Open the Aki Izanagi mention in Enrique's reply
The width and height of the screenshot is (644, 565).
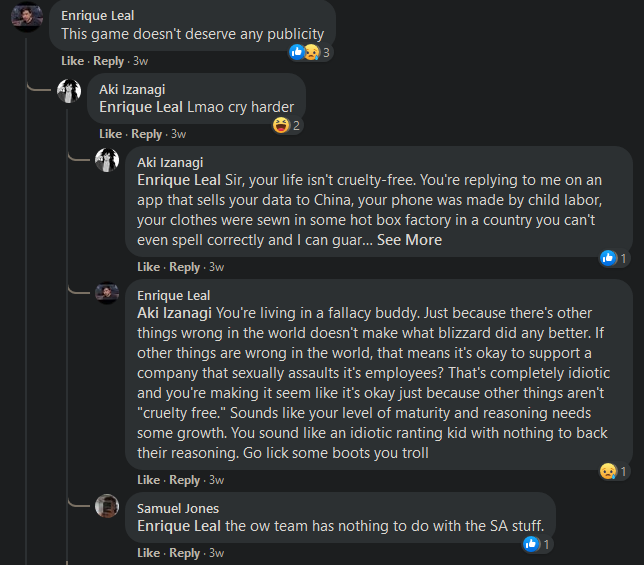click(x=174, y=313)
